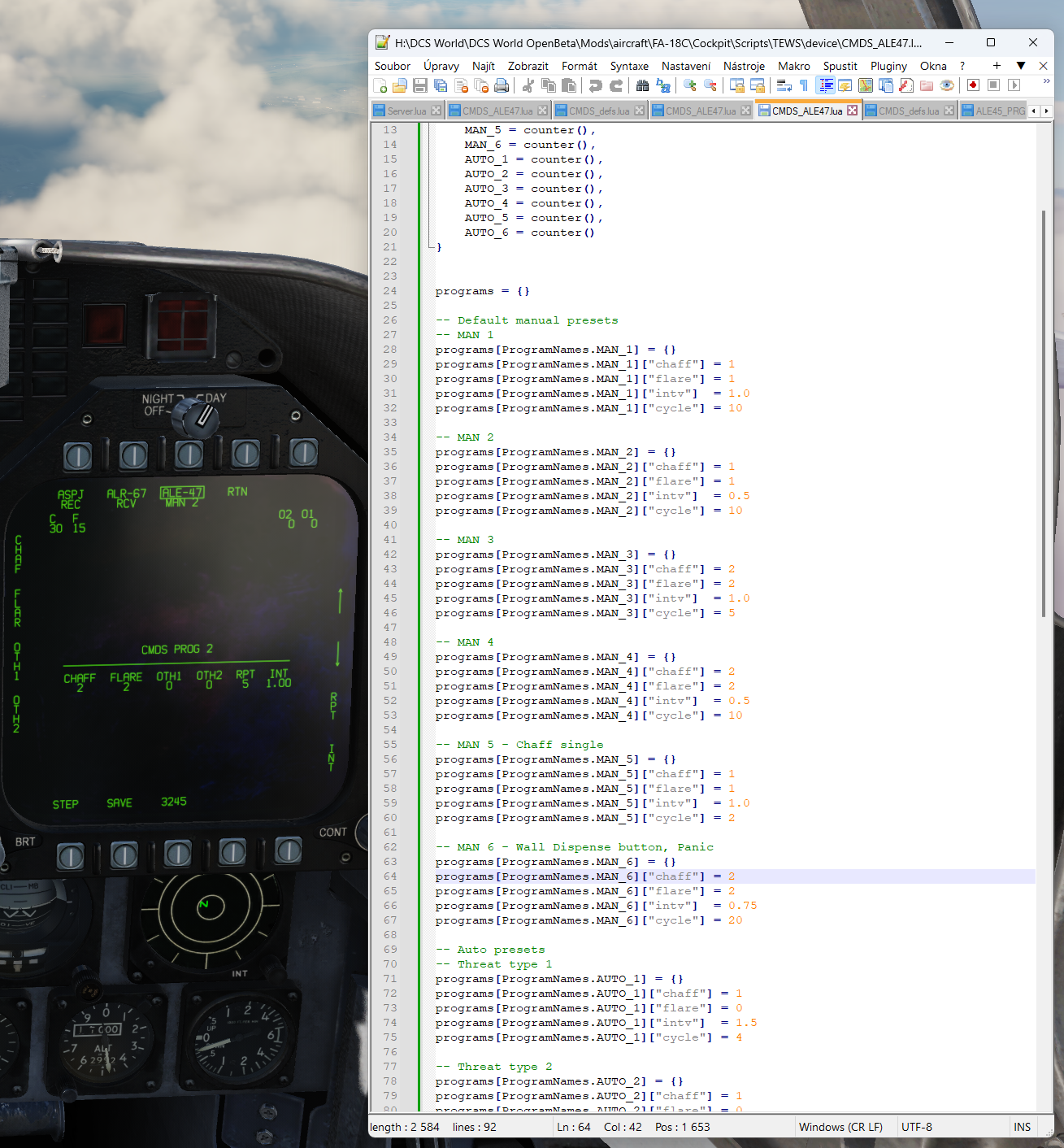Viewport: 1064px width, 1148px height.
Task: Toggle the indent guide toolbar button
Action: pyautogui.click(x=826, y=85)
